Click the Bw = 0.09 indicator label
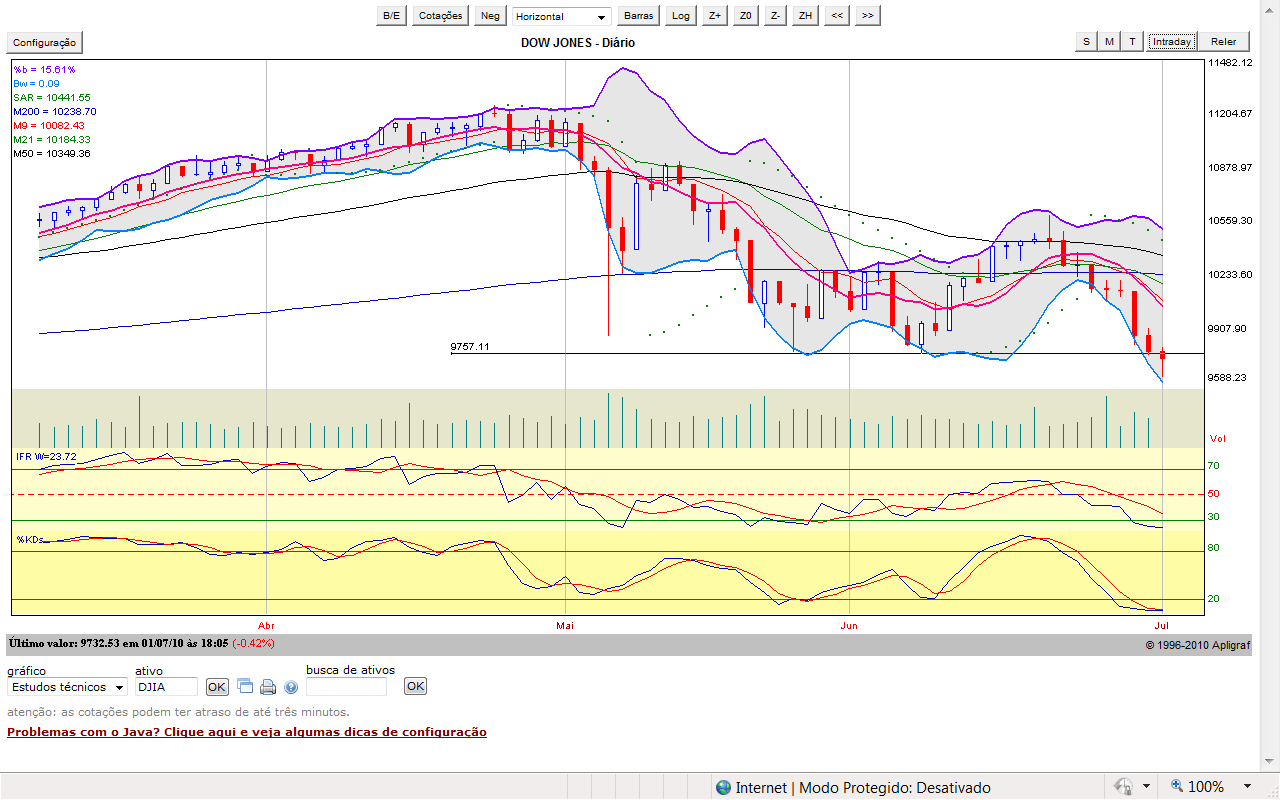This screenshot has height=800, width=1280. click(36, 83)
